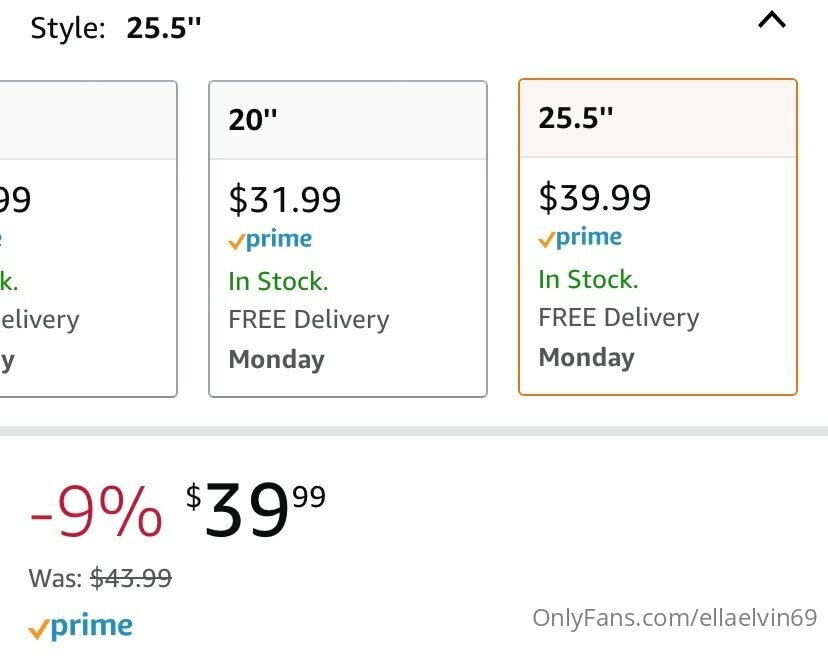828x656 pixels.
Task: Select the 20'' style card header
Action: tap(347, 120)
